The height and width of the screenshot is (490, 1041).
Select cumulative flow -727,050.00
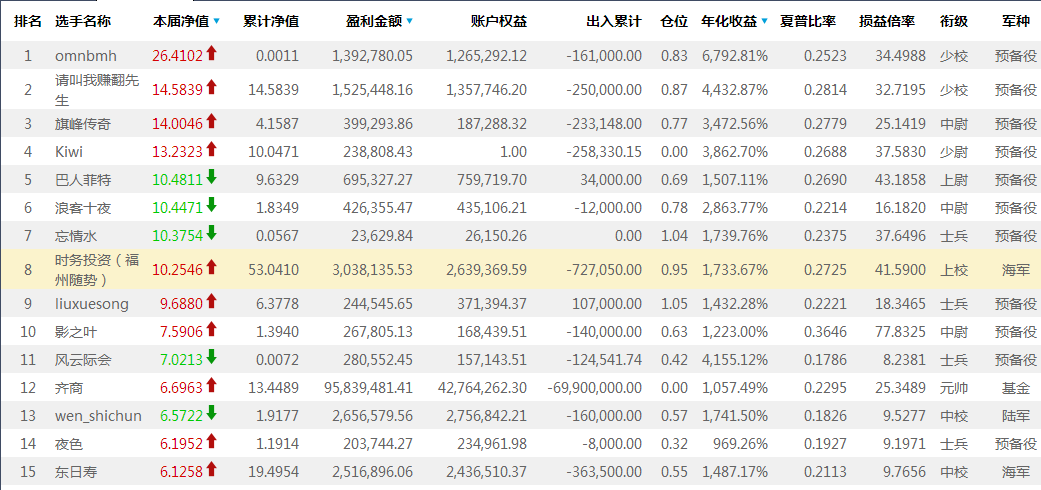[604, 271]
